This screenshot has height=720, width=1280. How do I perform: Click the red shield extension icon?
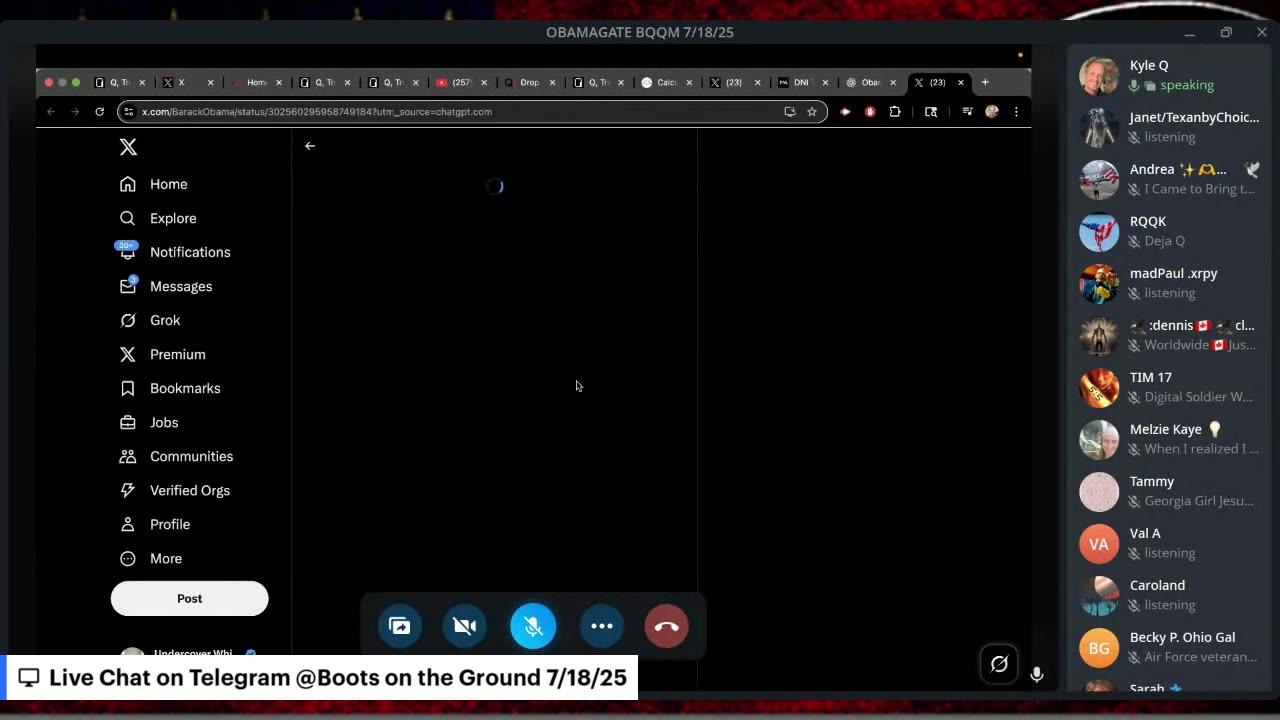point(870,111)
